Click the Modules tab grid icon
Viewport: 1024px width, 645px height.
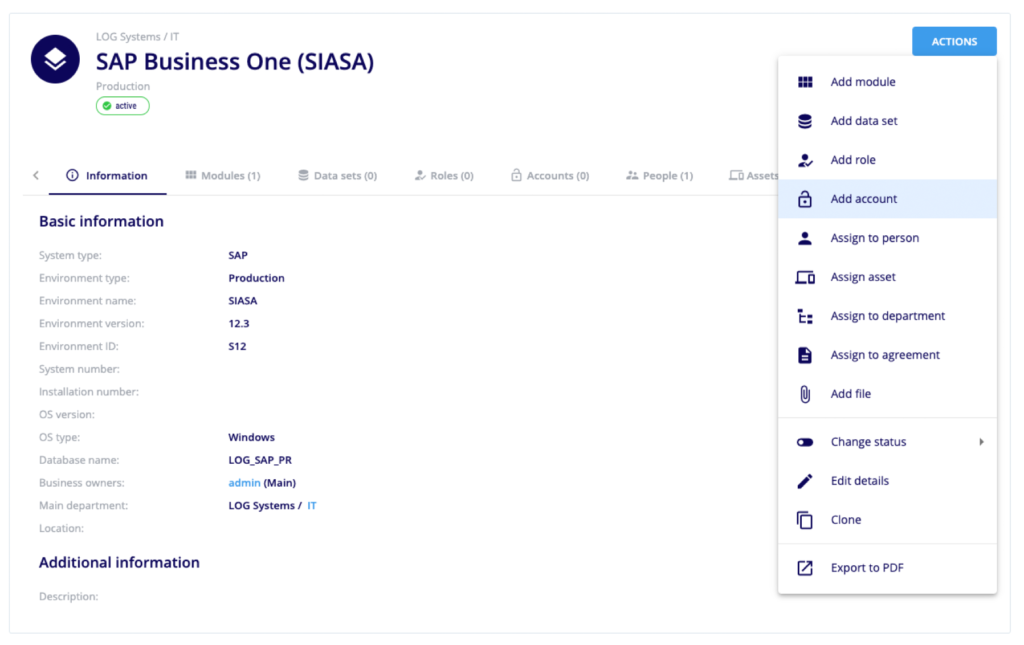191,175
